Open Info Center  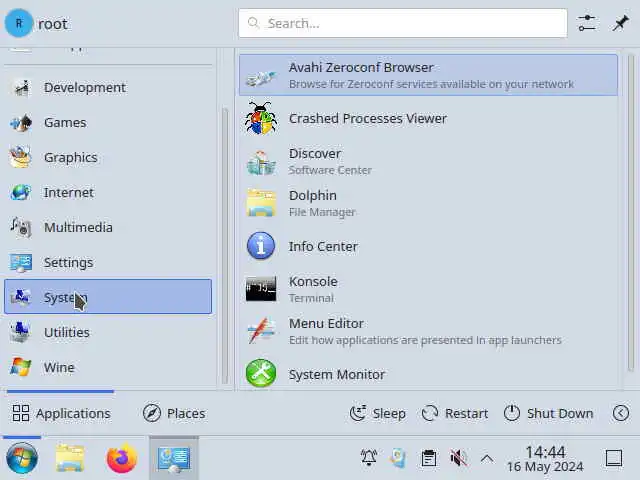[428, 246]
